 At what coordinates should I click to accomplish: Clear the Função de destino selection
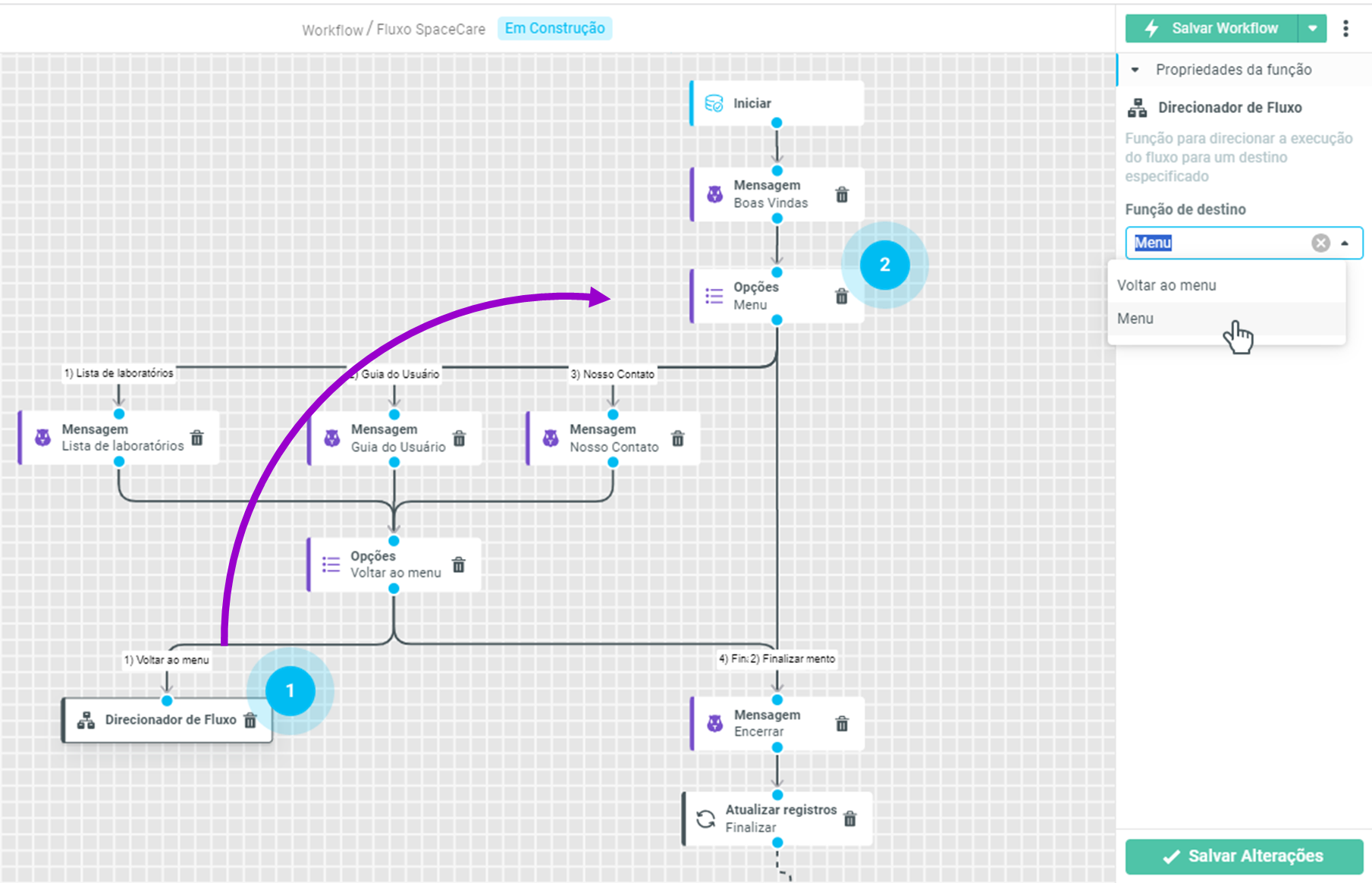tap(1320, 243)
